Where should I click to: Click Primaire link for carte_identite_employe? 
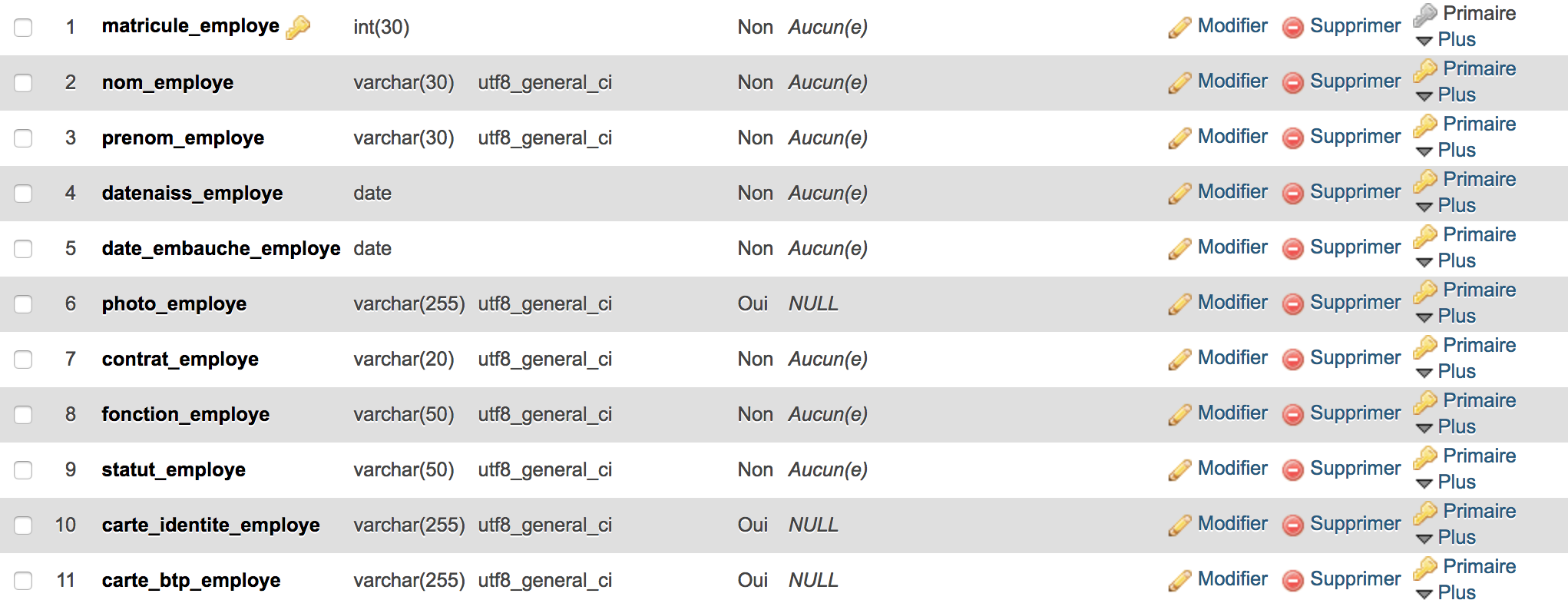1480,512
